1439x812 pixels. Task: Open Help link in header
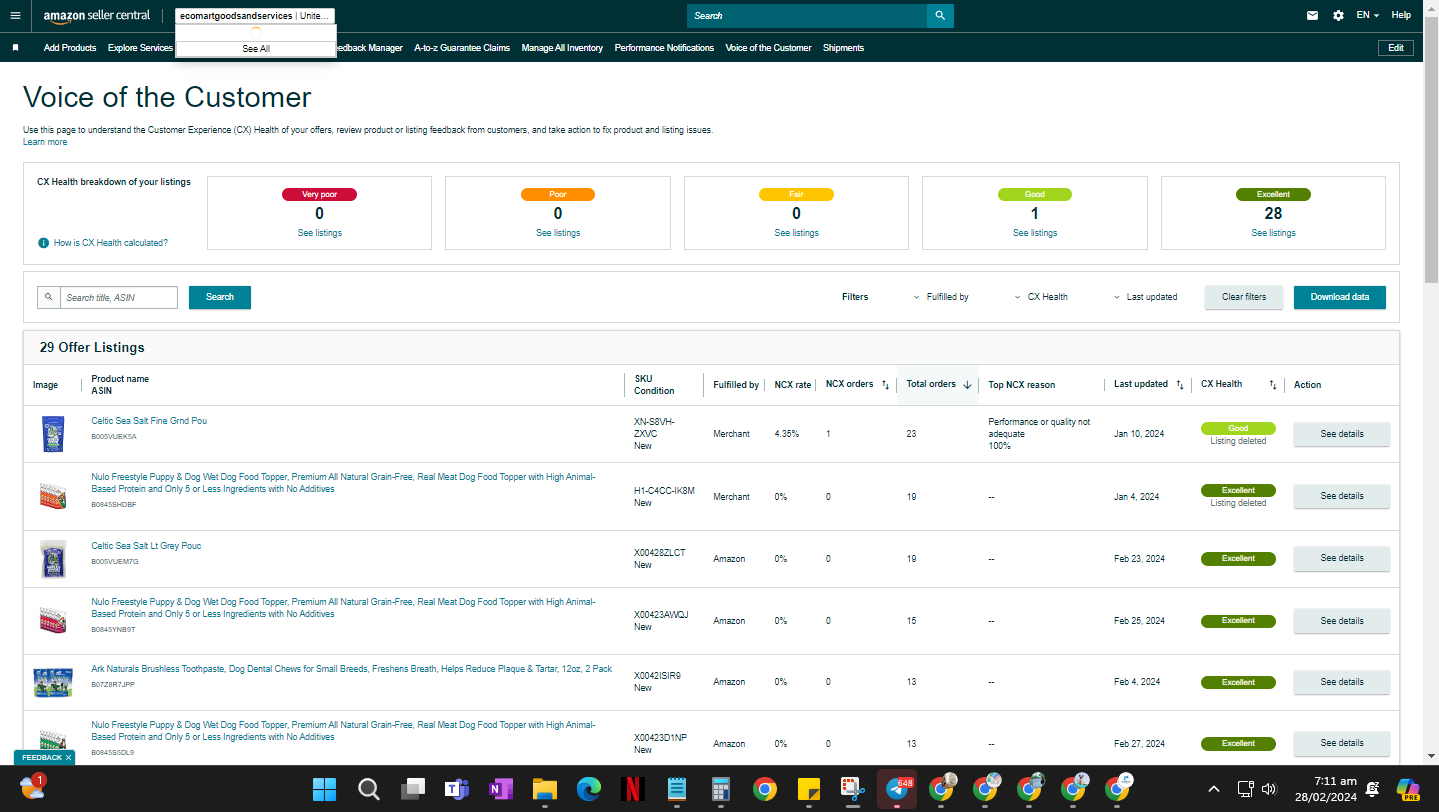tap(1401, 16)
